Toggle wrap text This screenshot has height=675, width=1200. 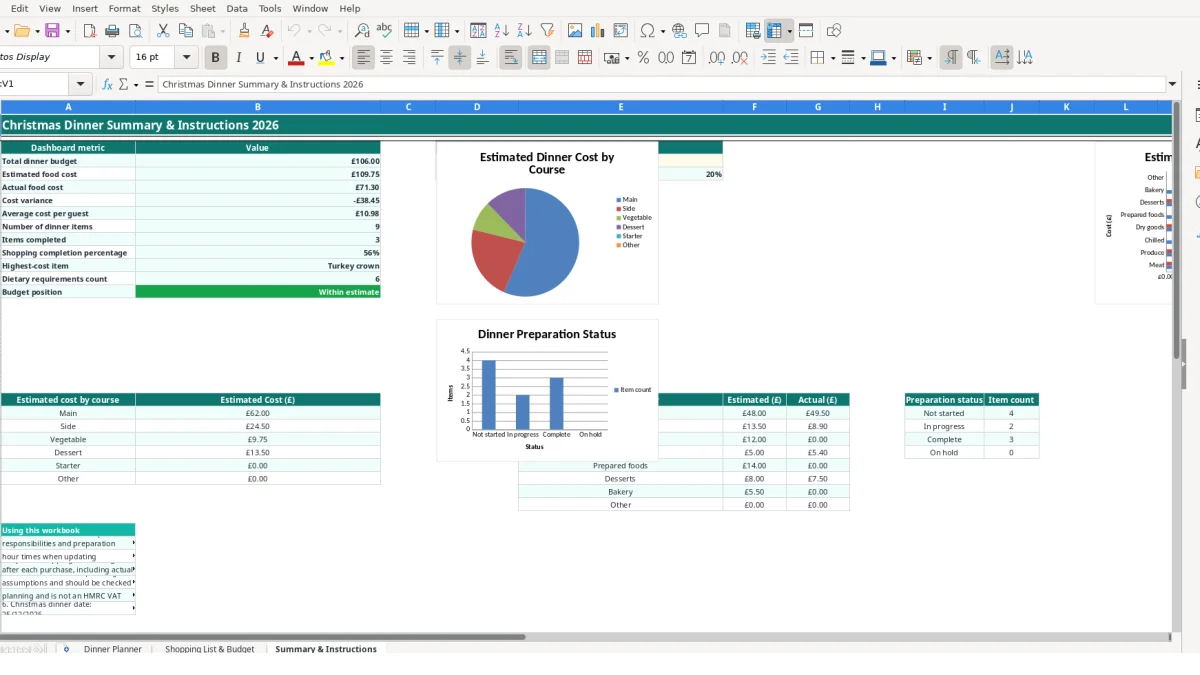(x=511, y=58)
